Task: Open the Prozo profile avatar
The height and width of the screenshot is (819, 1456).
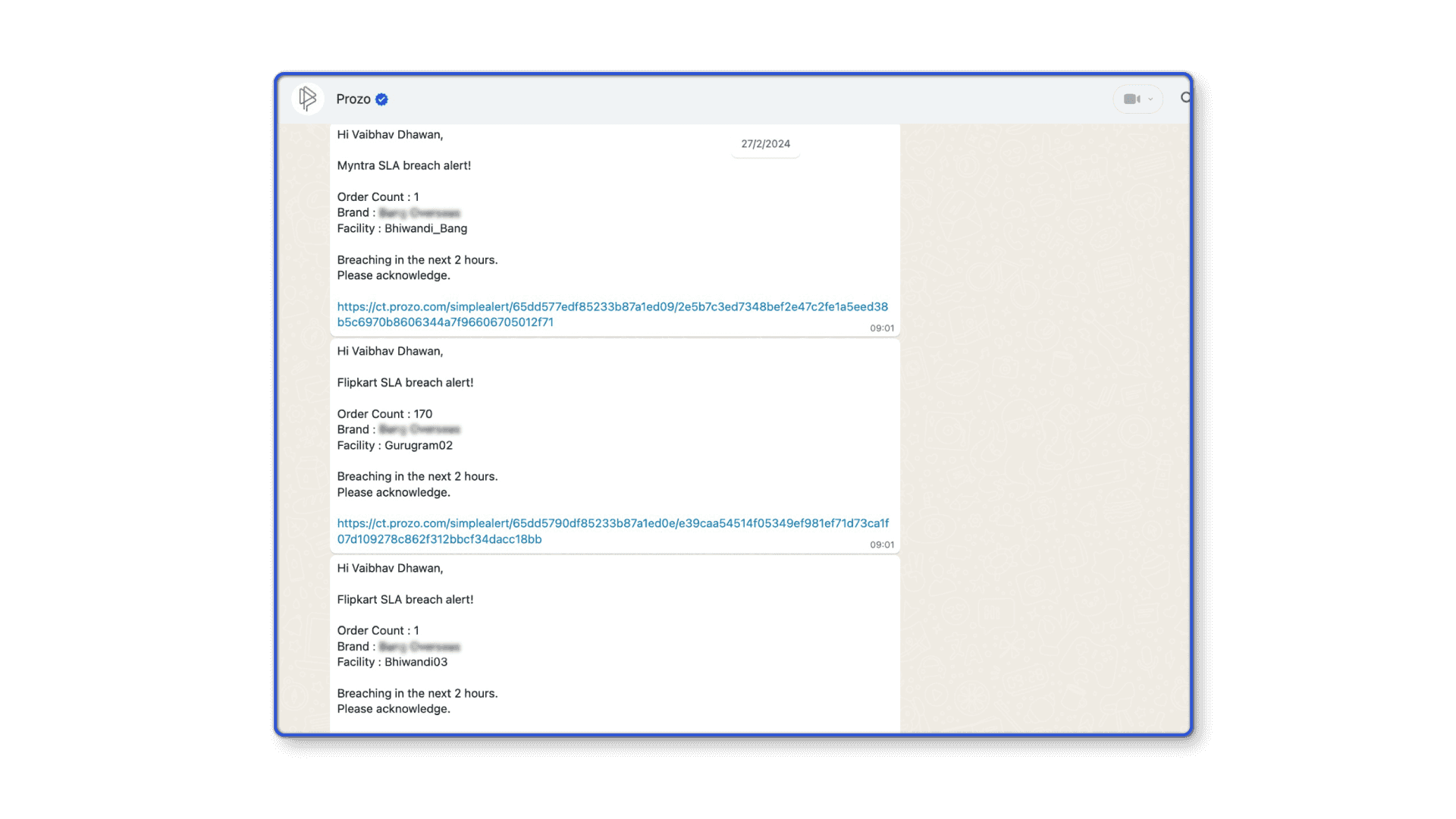Action: (308, 99)
